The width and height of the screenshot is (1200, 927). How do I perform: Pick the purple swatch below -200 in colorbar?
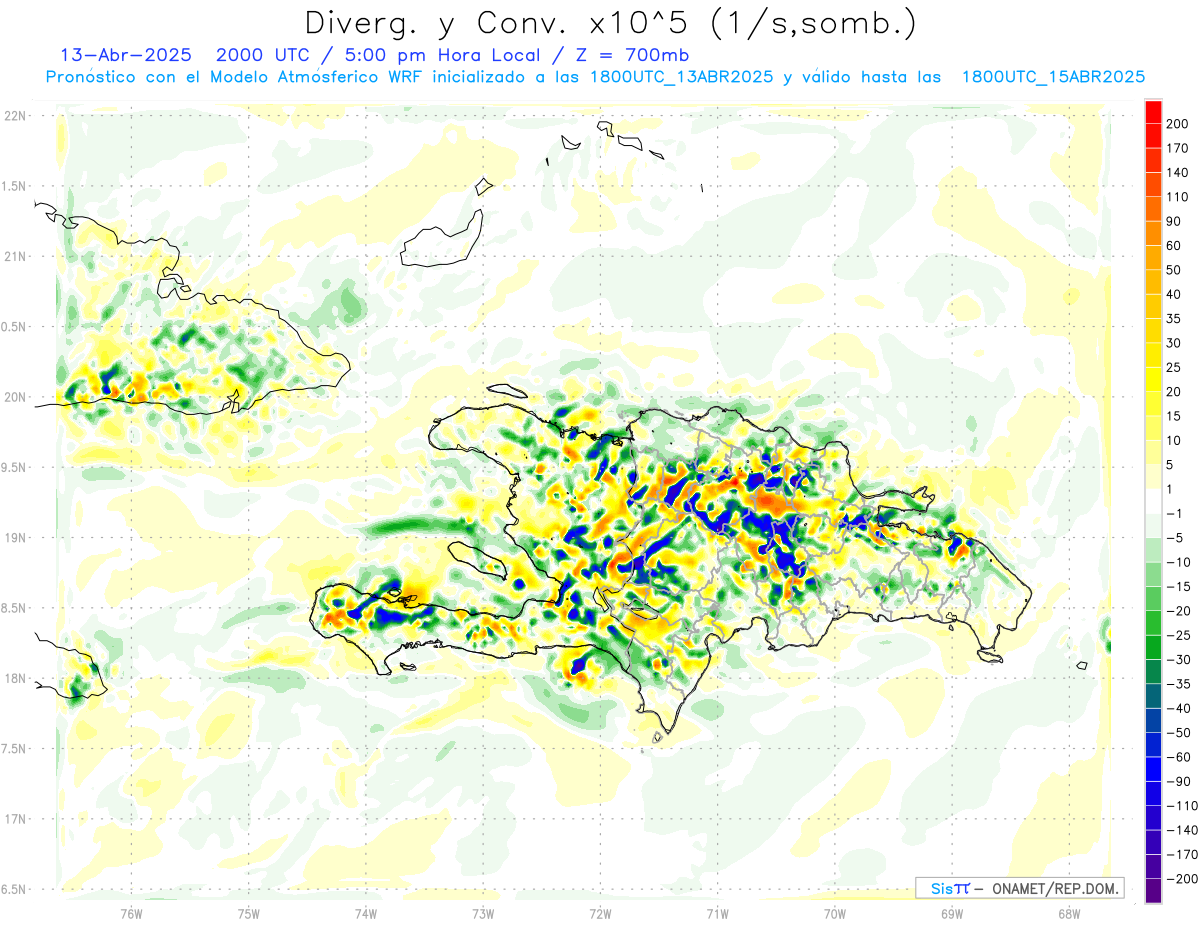[1153, 891]
